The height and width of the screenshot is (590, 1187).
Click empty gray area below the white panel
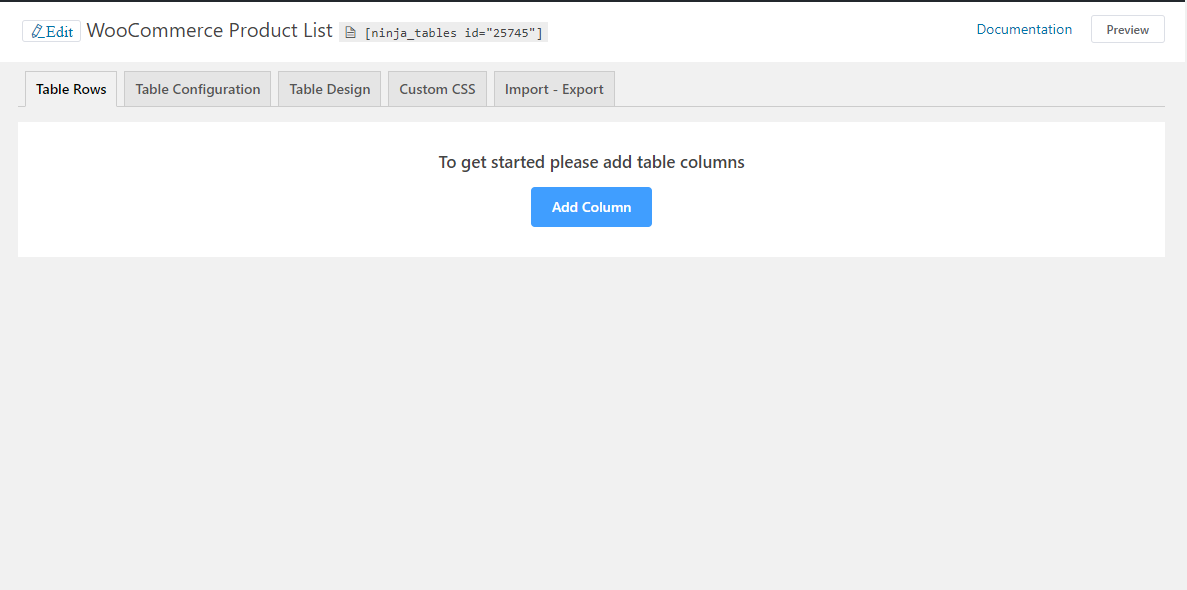pos(590,420)
